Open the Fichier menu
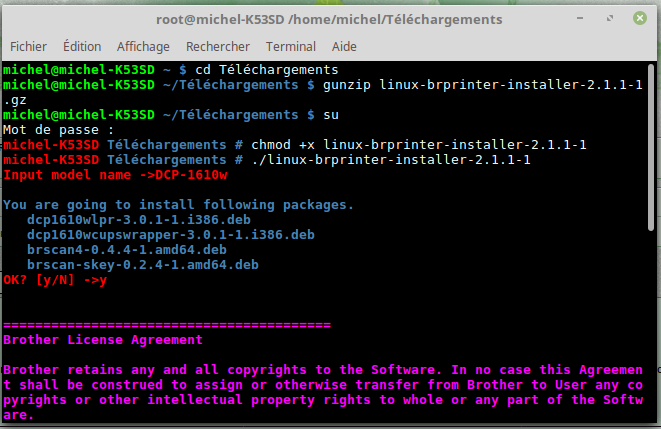This screenshot has width=661, height=429. pos(28,46)
